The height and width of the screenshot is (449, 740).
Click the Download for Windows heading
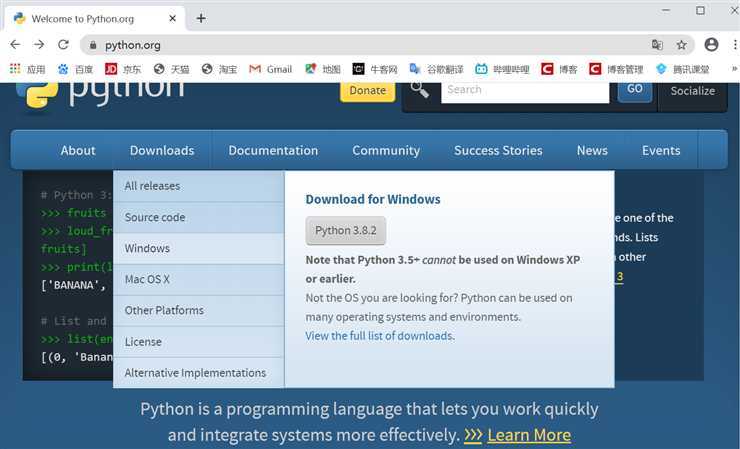coord(373,199)
